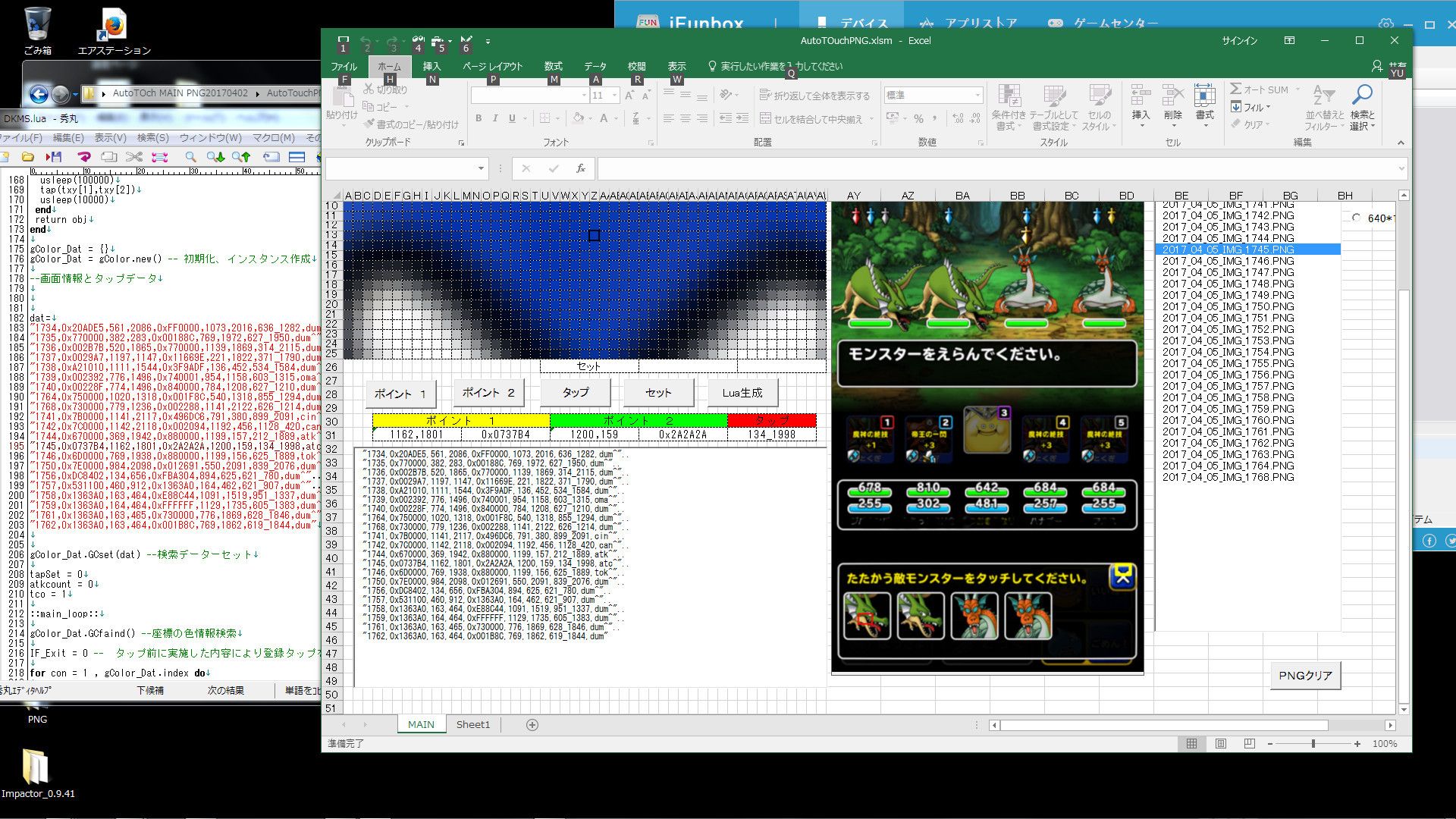Click the Share person icon in Excel

pyautogui.click(x=1377, y=66)
